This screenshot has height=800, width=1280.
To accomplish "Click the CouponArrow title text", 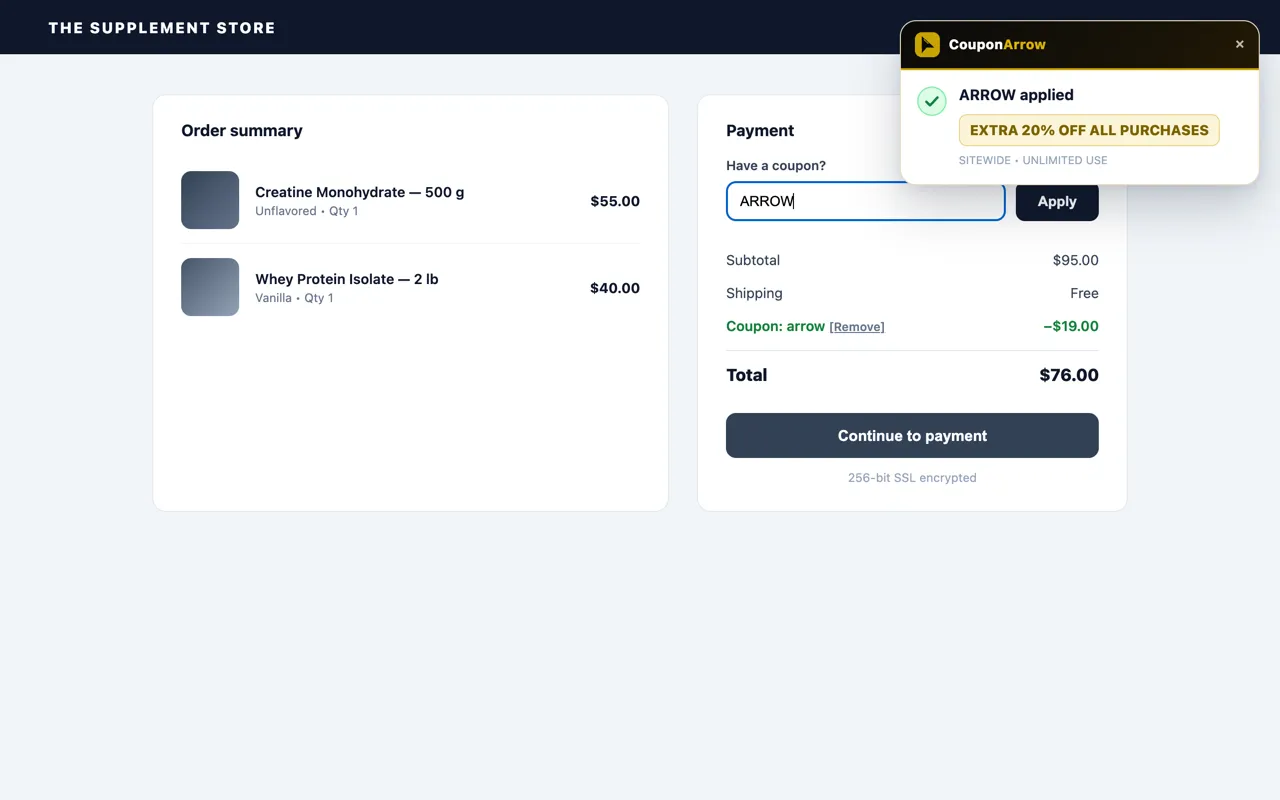I will (x=997, y=44).
